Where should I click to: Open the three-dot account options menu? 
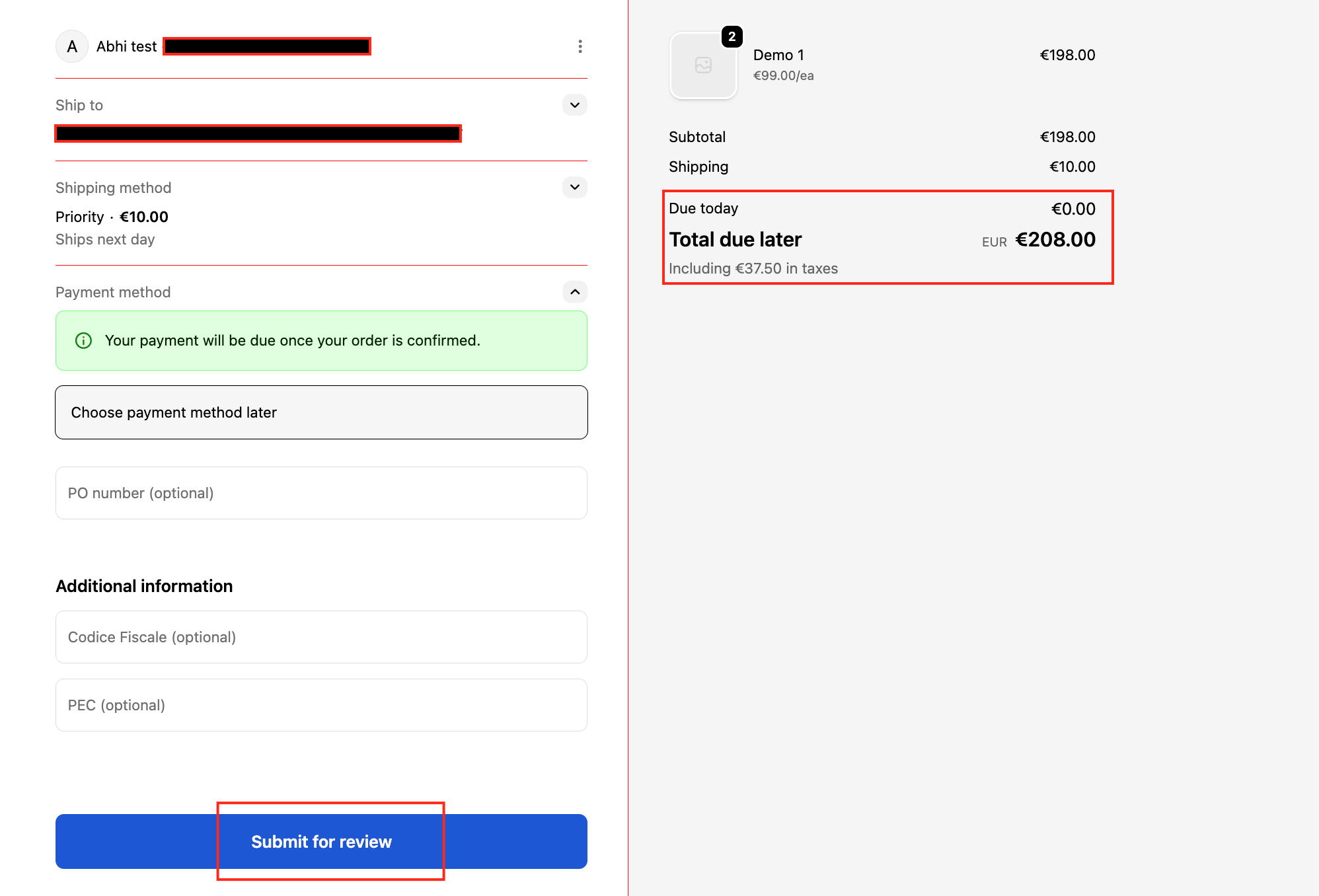[580, 46]
